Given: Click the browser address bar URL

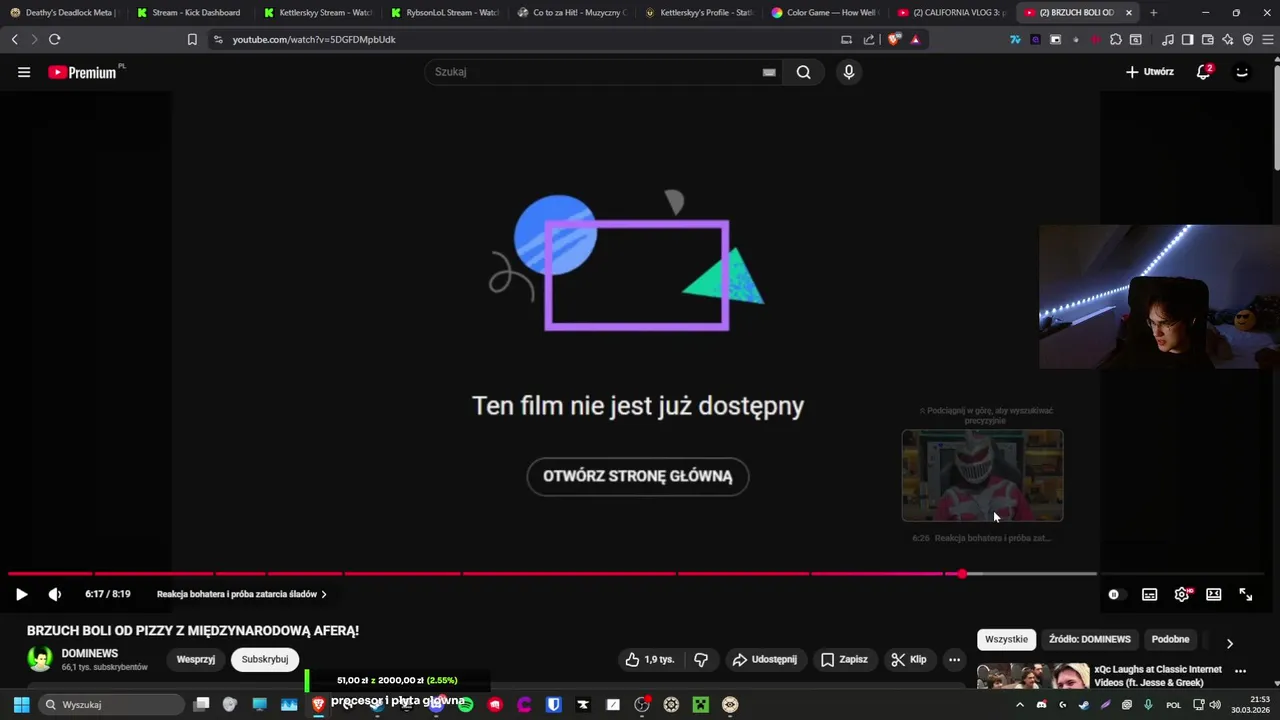Looking at the screenshot, I should tap(314, 39).
